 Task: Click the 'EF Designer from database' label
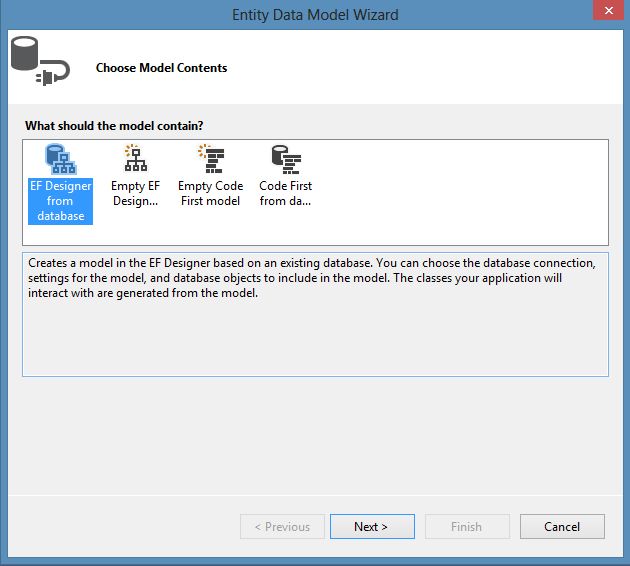tap(60, 201)
